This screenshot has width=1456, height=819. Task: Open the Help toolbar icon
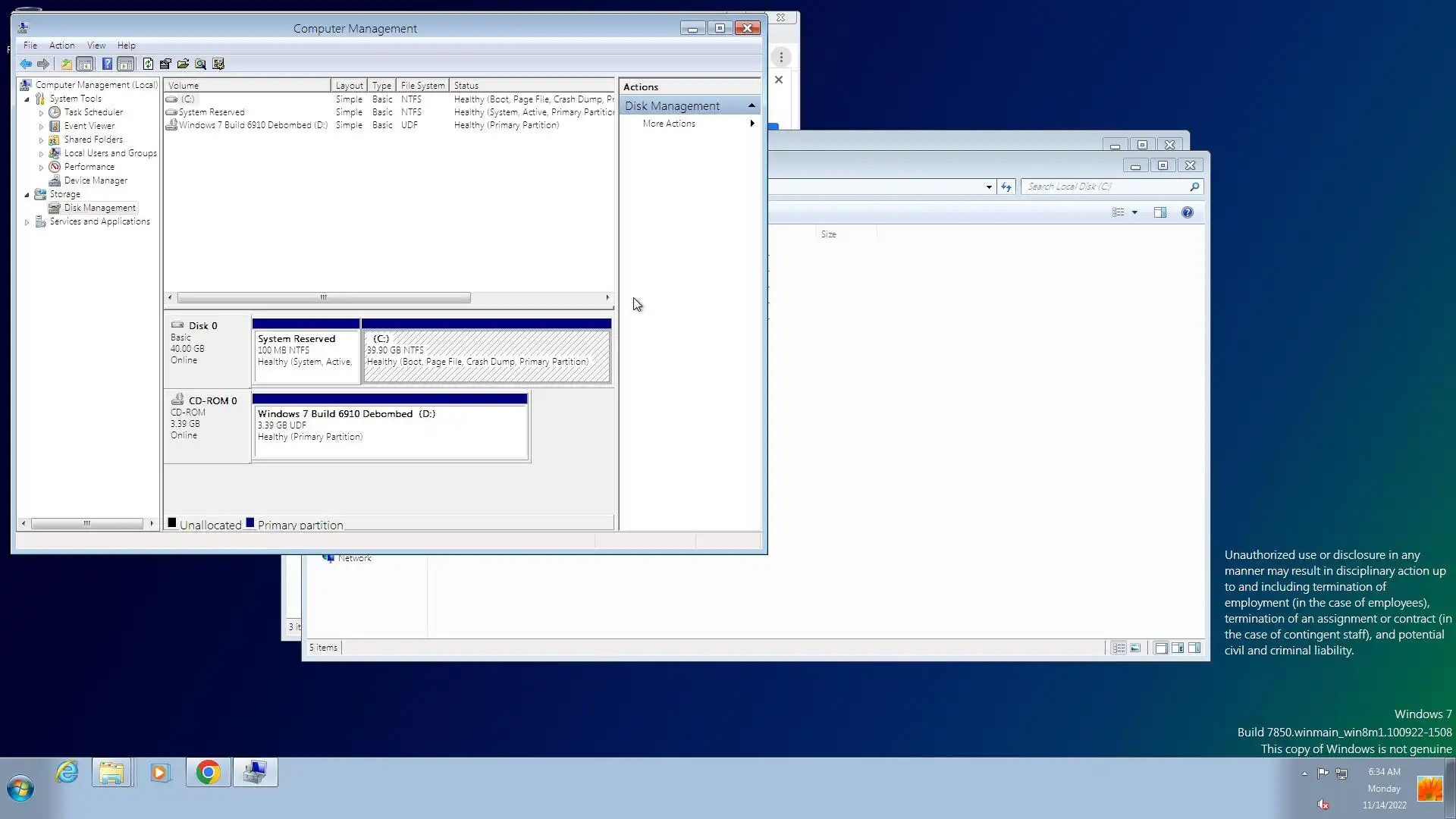pos(107,64)
